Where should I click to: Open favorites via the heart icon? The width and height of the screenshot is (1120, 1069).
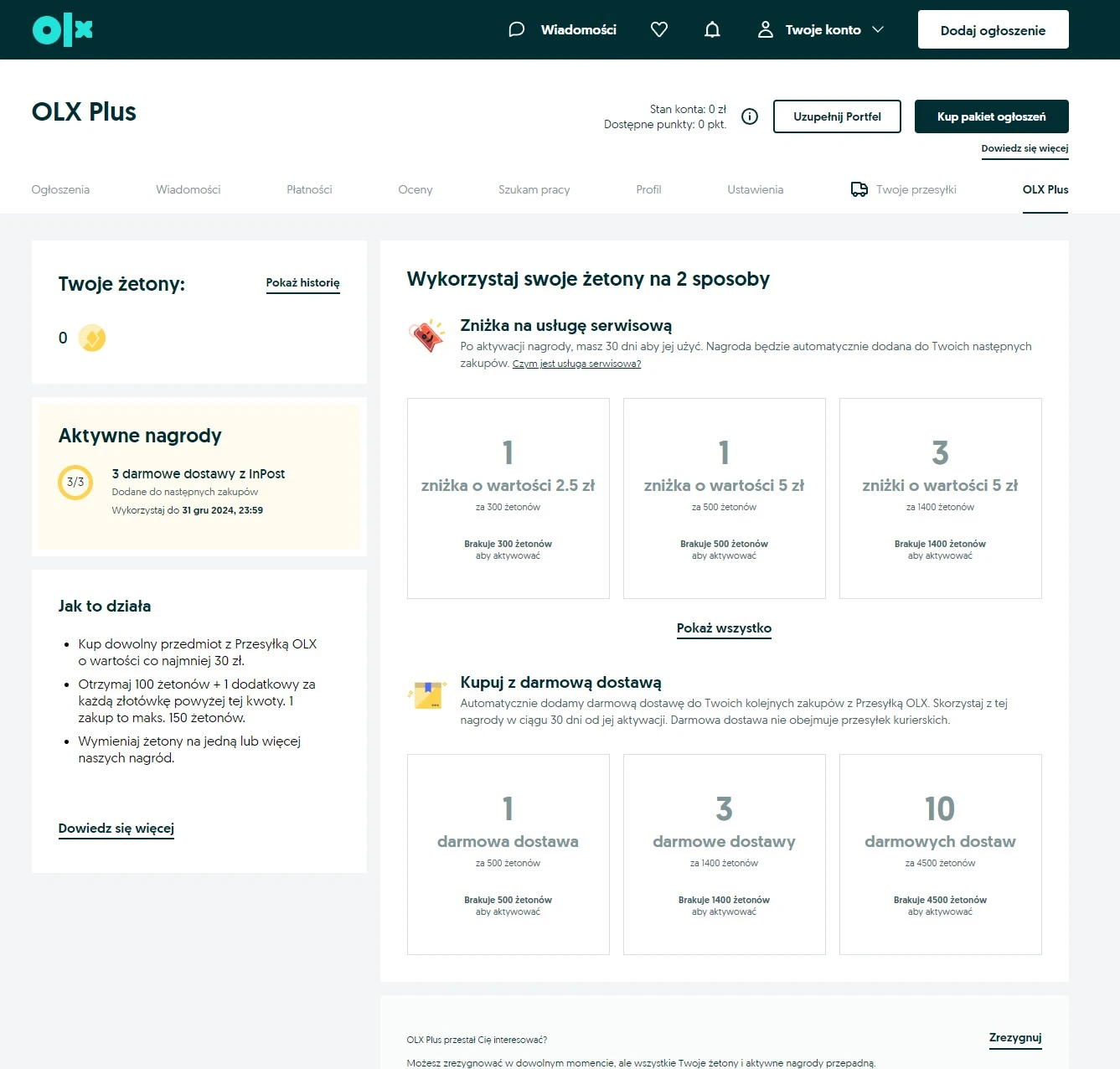(659, 30)
